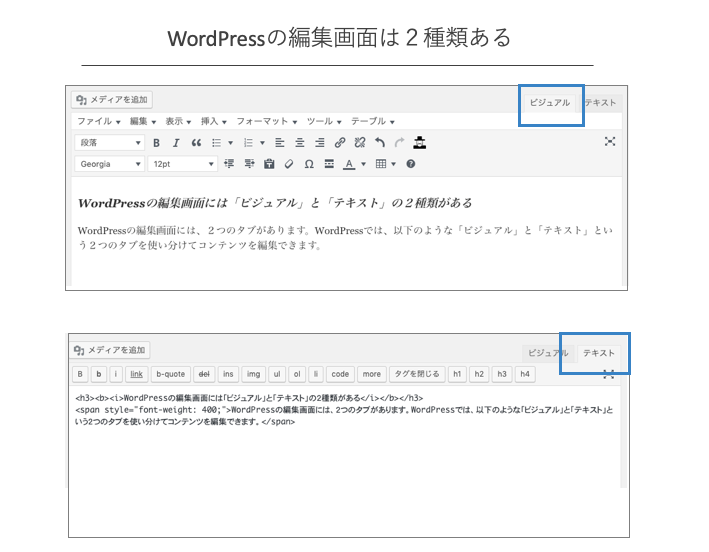This screenshot has height=552, width=709.
Task: Click the i quicktag button
Action: (116, 374)
